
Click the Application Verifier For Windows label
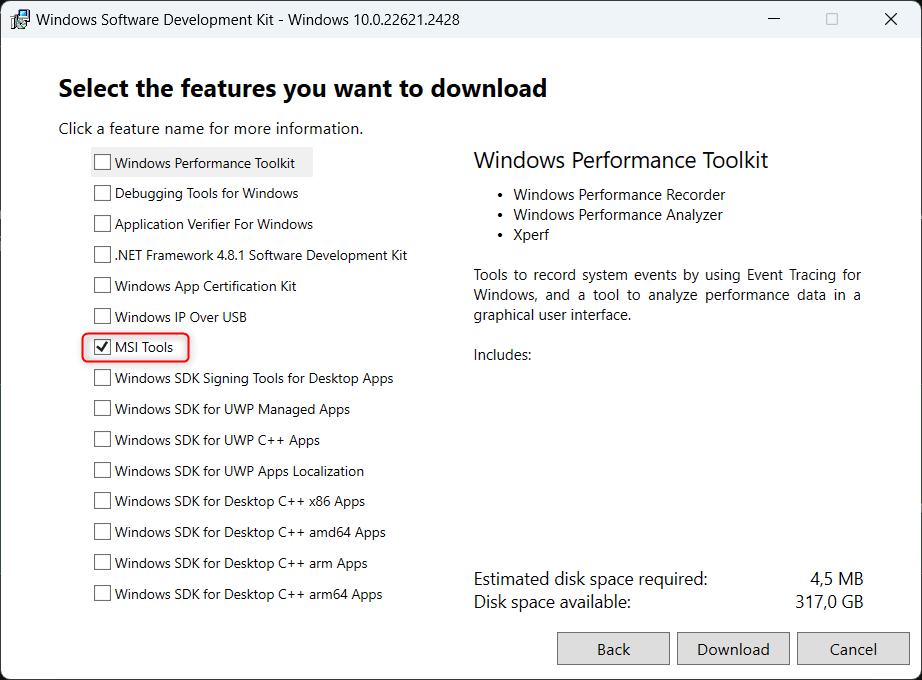pyautogui.click(x=214, y=224)
